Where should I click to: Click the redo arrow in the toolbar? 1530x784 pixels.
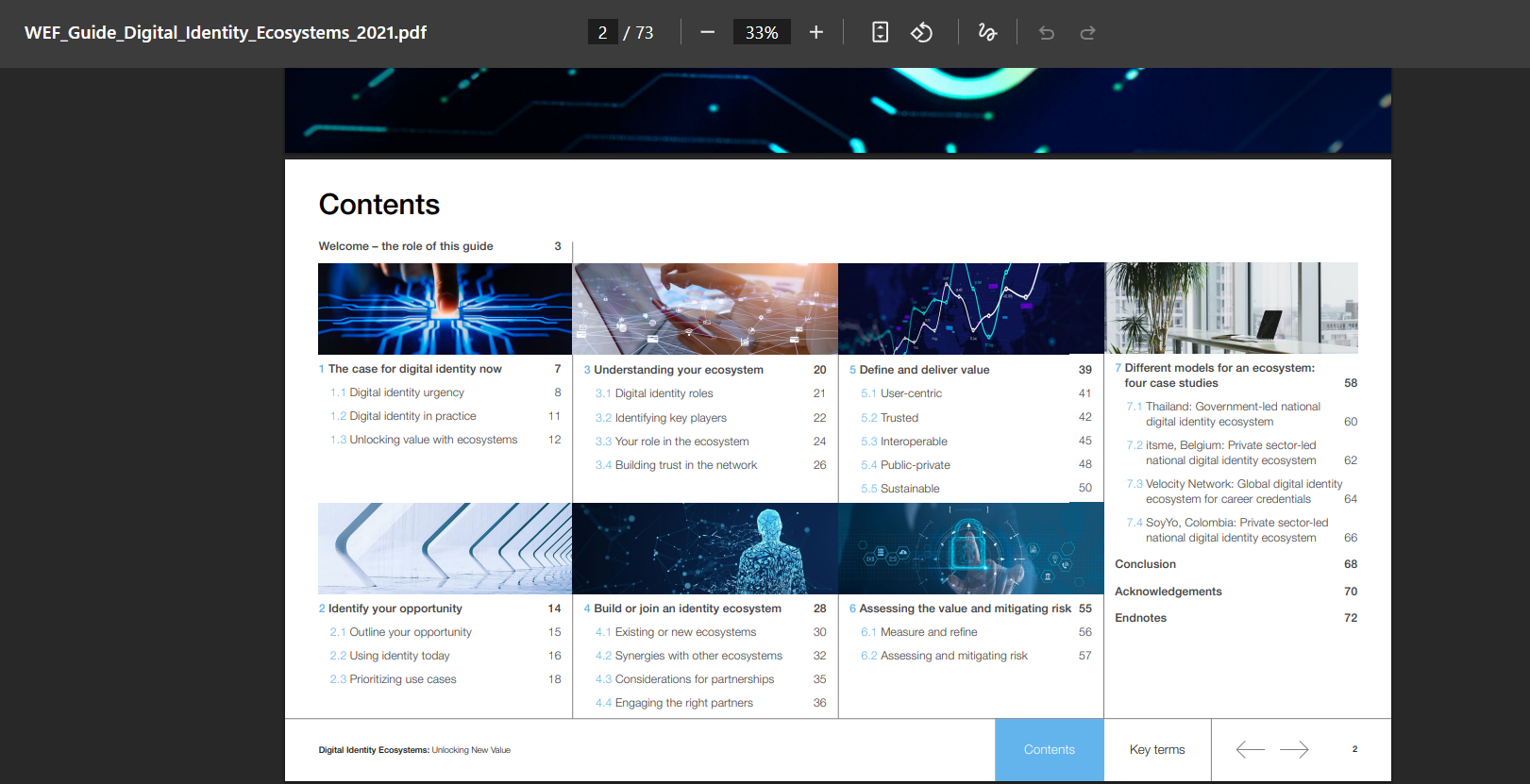1087,33
